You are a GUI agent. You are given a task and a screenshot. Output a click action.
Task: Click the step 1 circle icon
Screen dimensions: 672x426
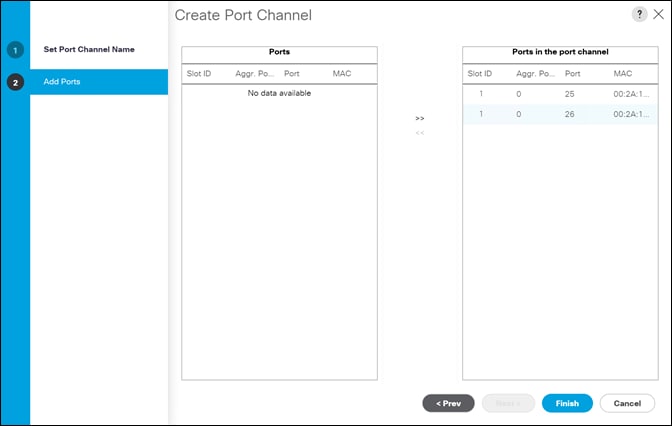(x=15, y=50)
